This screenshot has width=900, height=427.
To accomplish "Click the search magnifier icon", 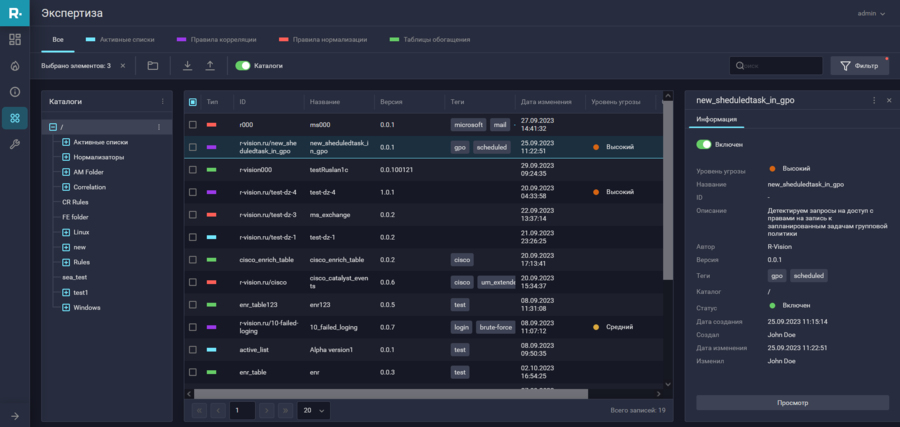I will [x=740, y=66].
